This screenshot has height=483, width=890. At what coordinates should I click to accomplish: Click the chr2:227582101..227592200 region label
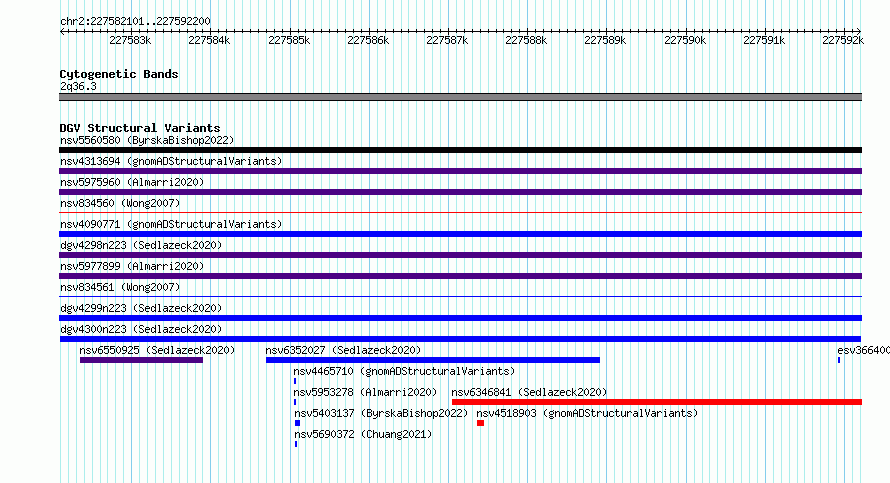click(135, 21)
